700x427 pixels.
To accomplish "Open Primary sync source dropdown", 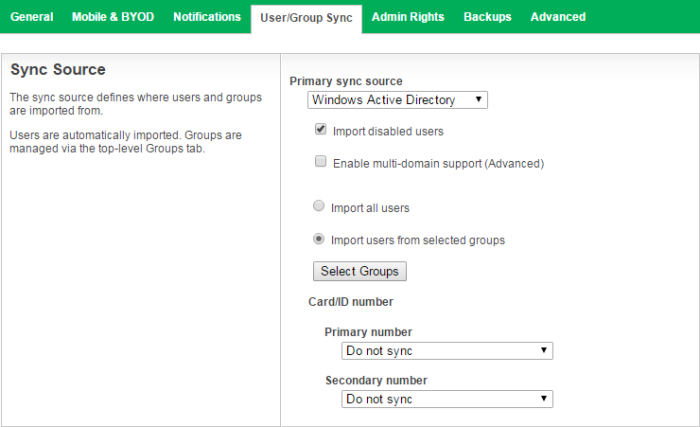I will [x=397, y=100].
